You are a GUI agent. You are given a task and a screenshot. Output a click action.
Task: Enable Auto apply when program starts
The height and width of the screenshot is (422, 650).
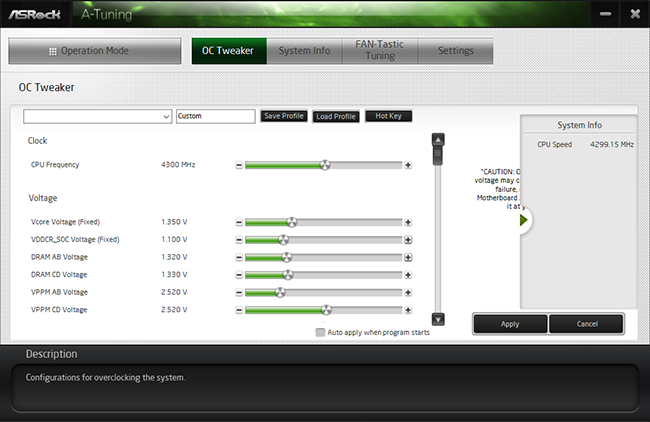pos(320,332)
